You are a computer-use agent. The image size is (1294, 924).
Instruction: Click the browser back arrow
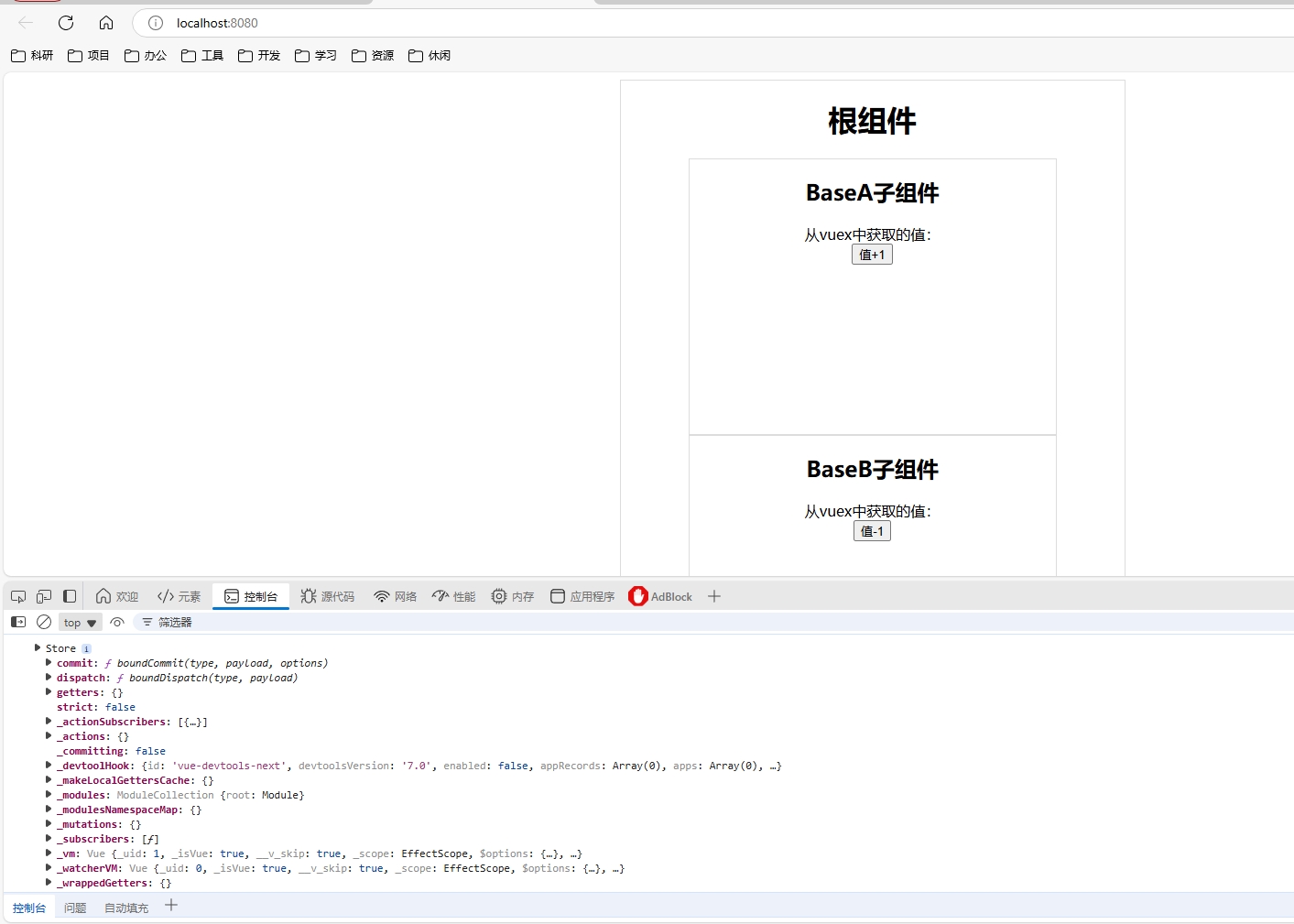[26, 23]
